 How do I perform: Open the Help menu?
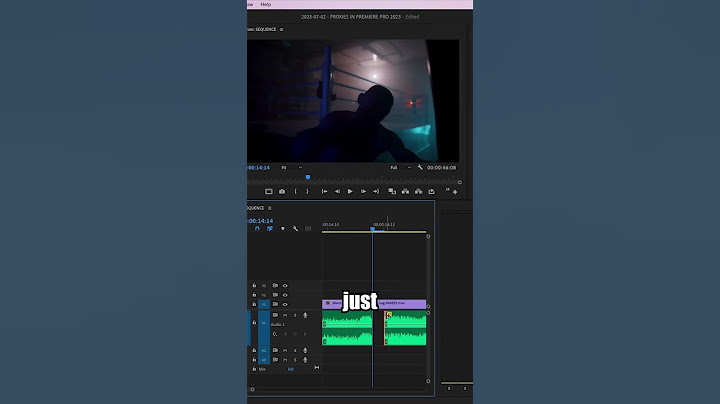pos(266,4)
